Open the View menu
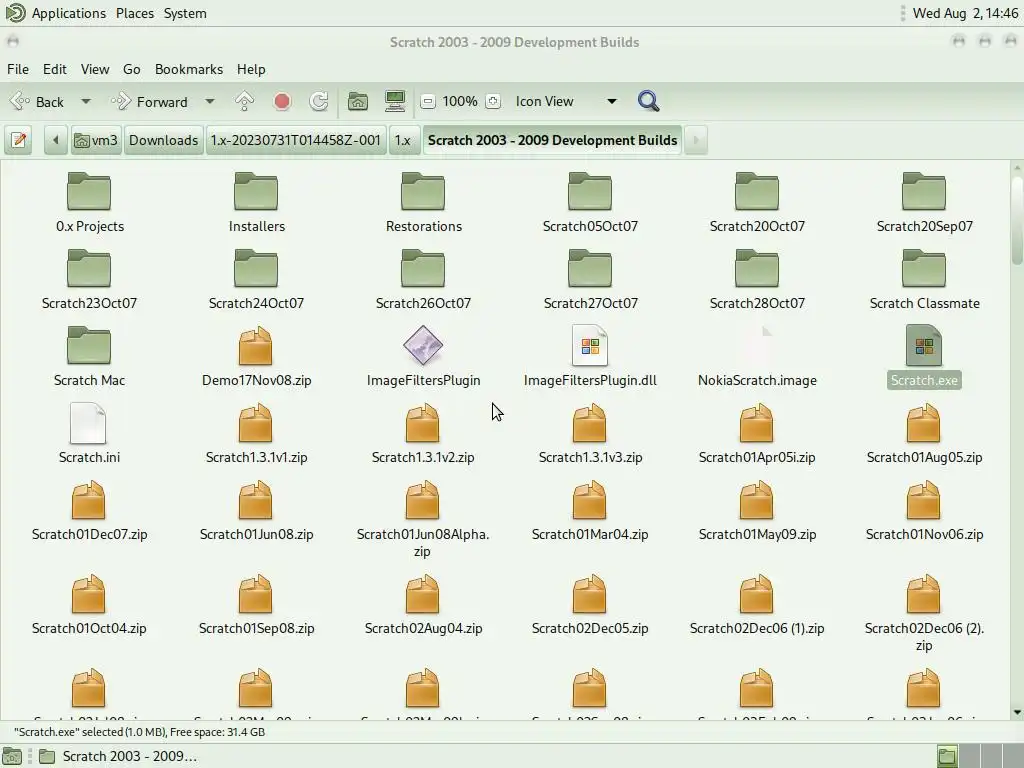Screen dimensions: 1024x768 click(x=95, y=69)
